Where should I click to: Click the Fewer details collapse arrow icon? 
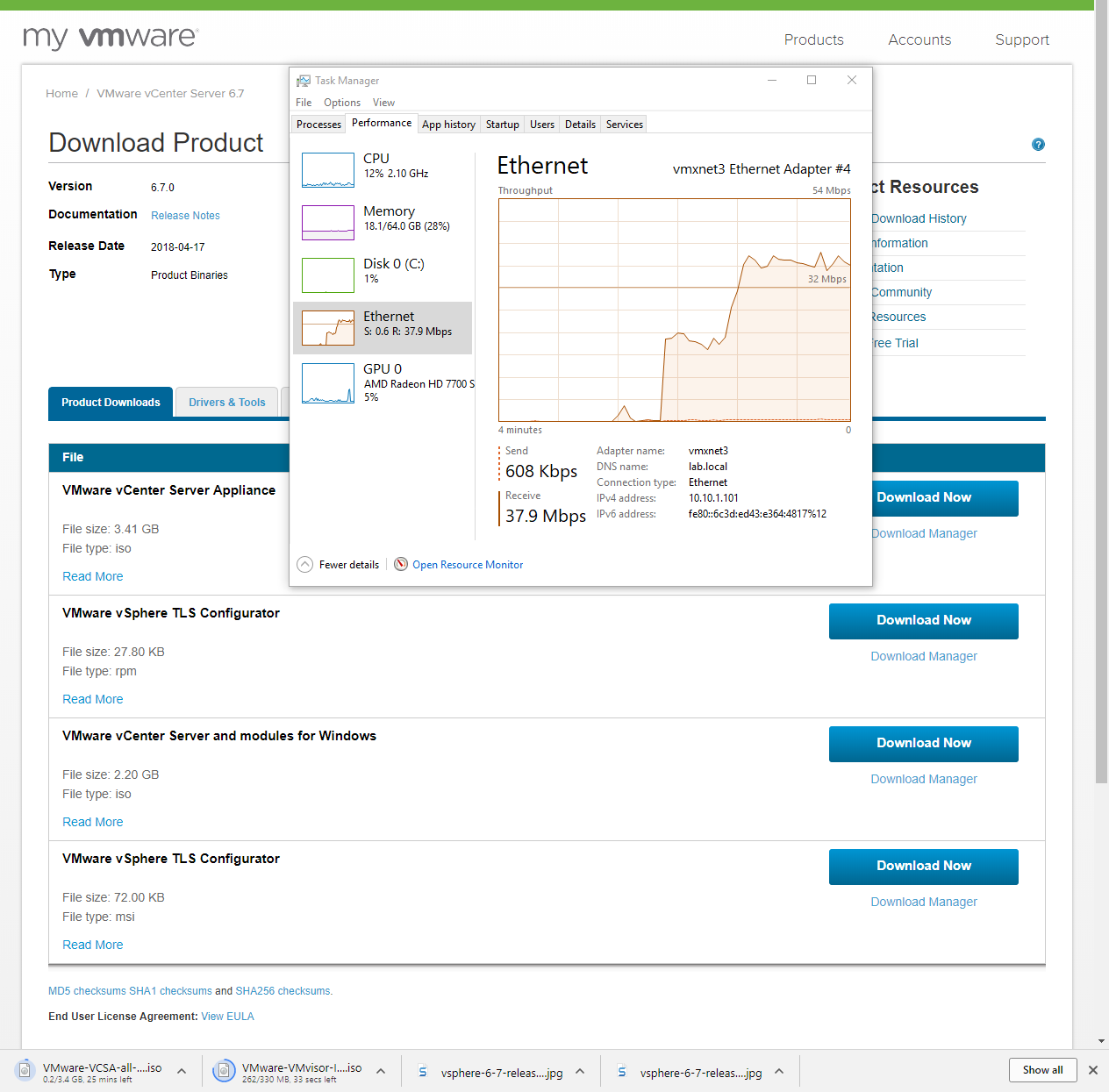click(304, 564)
